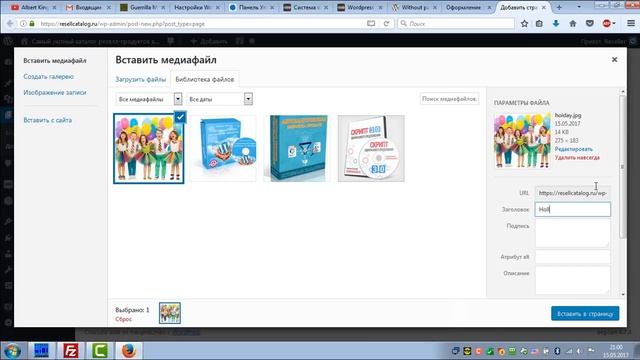This screenshot has width=640, height=360.
Task: Click the preview image in file parameters
Action: [522, 141]
